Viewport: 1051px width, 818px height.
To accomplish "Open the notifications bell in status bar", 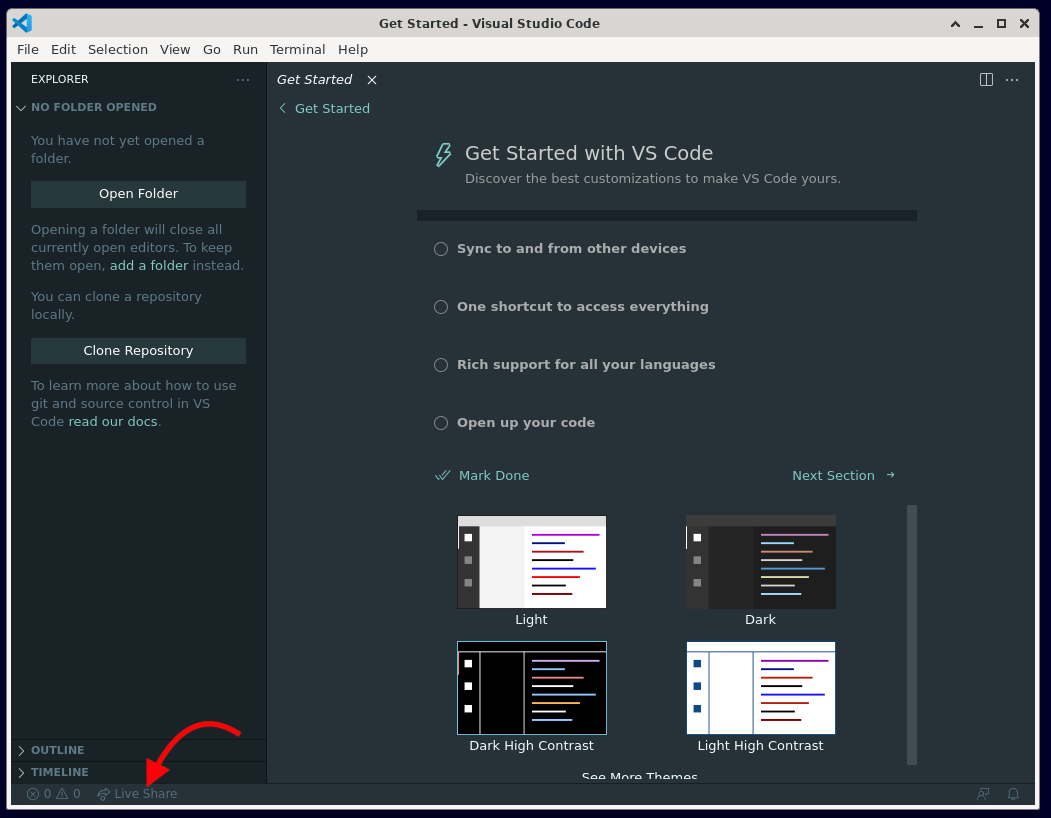I will point(1013,794).
